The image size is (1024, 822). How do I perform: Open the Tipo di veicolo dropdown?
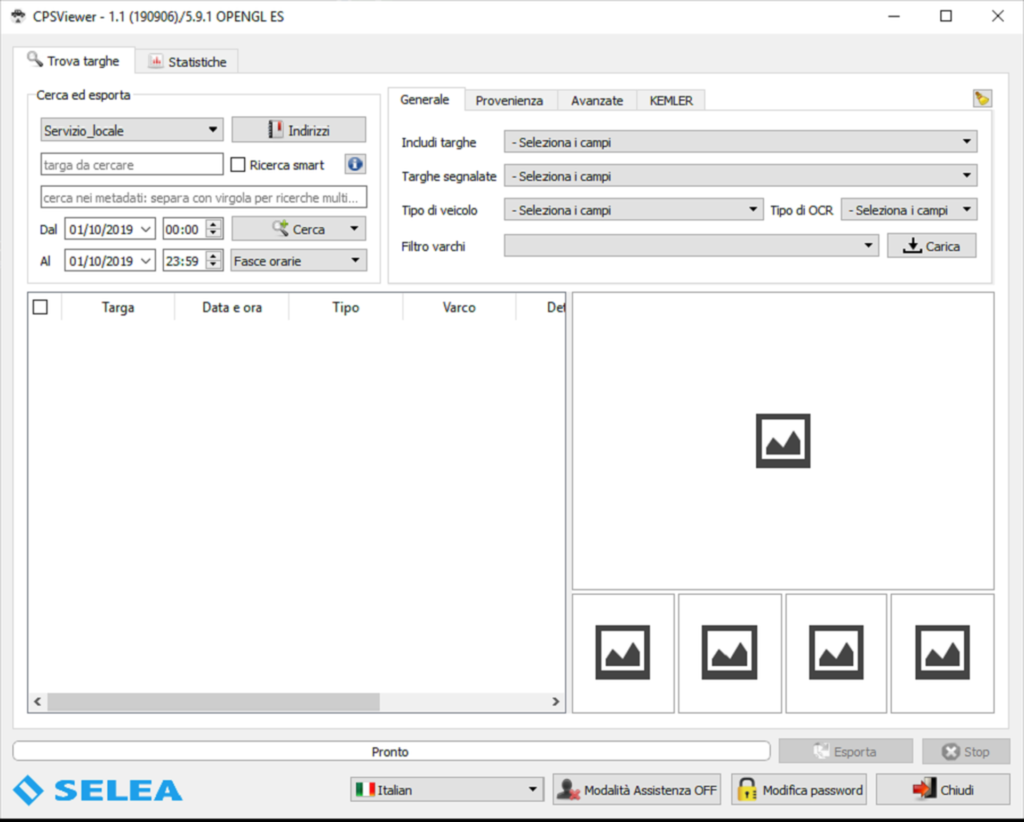tap(633, 210)
